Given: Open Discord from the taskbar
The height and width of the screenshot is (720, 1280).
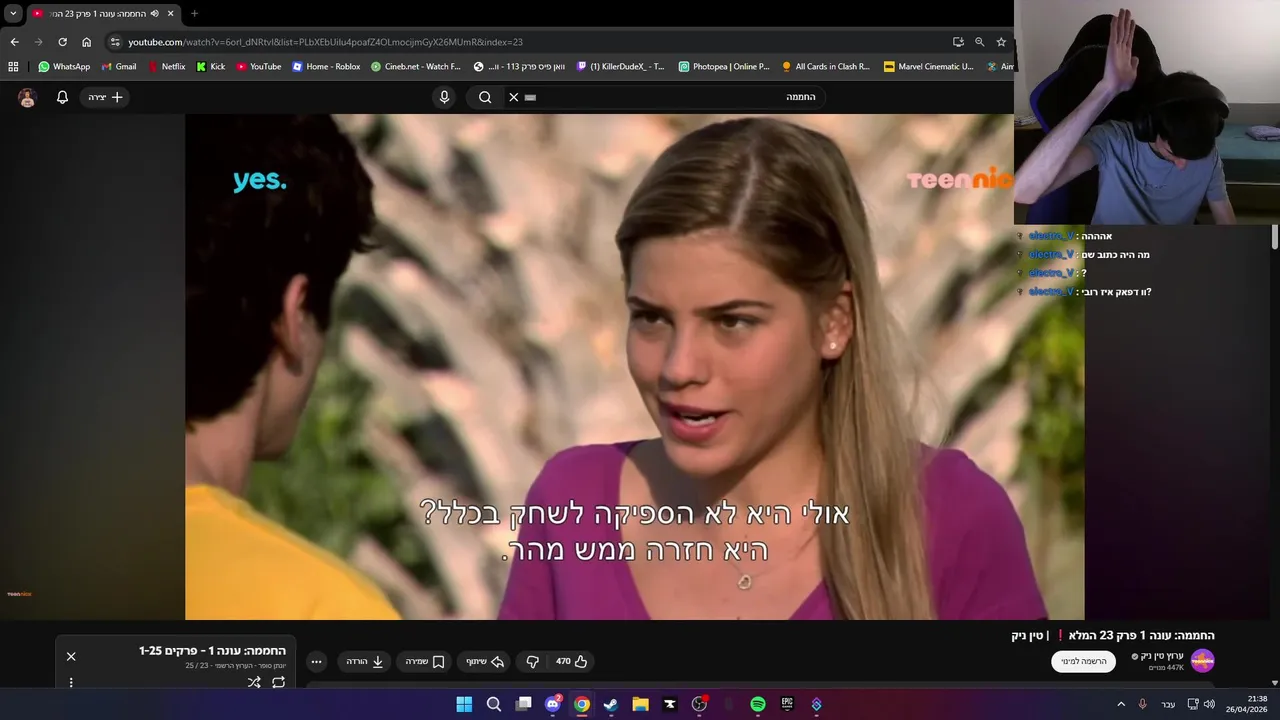Looking at the screenshot, I should (553, 704).
